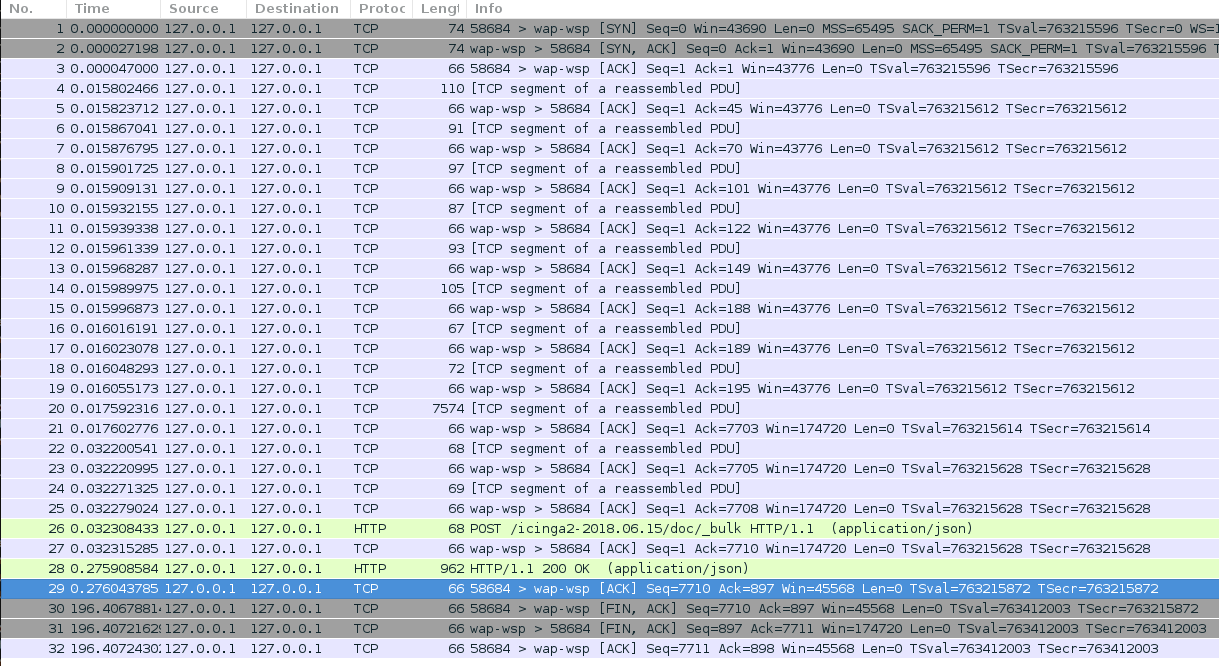The width and height of the screenshot is (1219, 666).
Task: Select highlighted packet 29 with Seq=7710 Ack=897
Action: 609,588
